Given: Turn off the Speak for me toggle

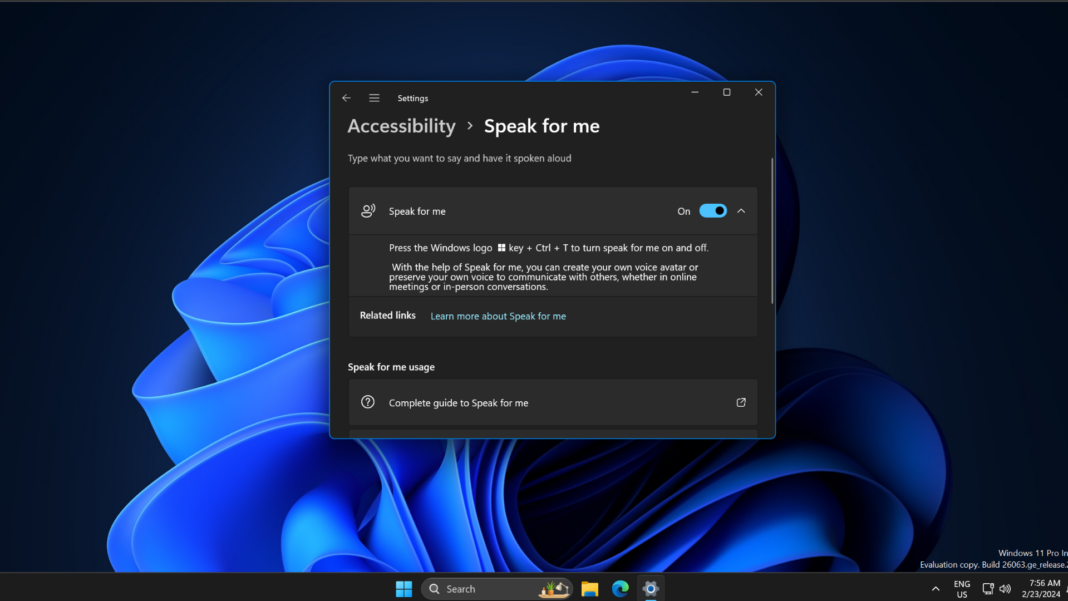Looking at the screenshot, I should (712, 211).
